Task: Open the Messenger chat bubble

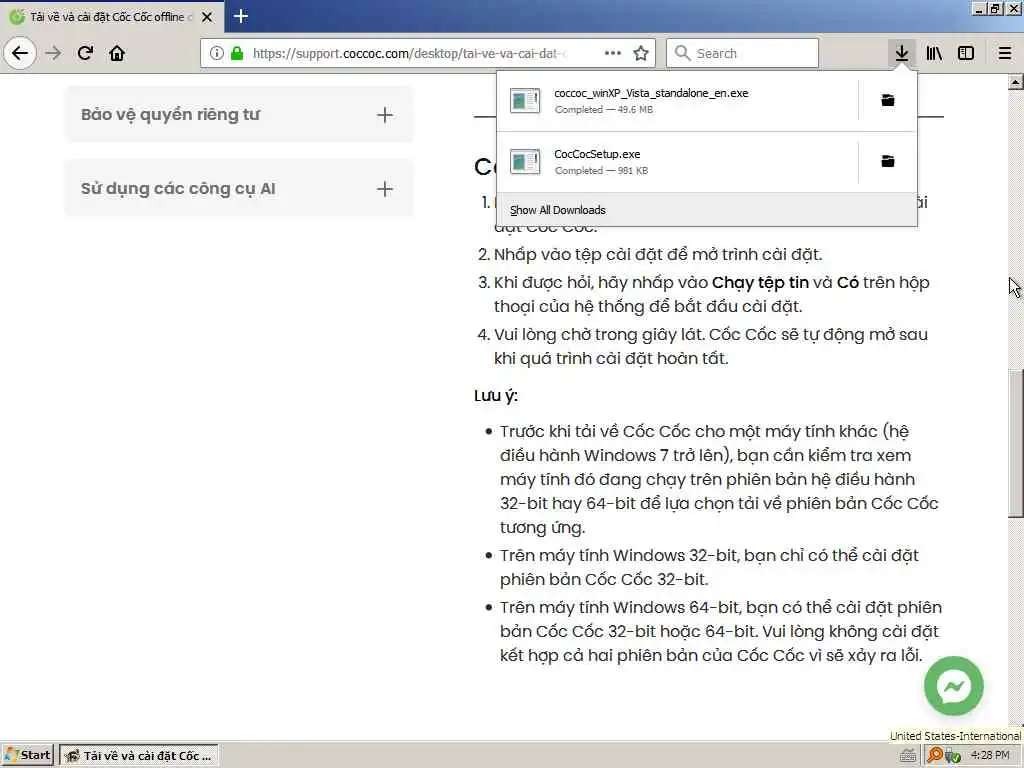Action: click(953, 686)
